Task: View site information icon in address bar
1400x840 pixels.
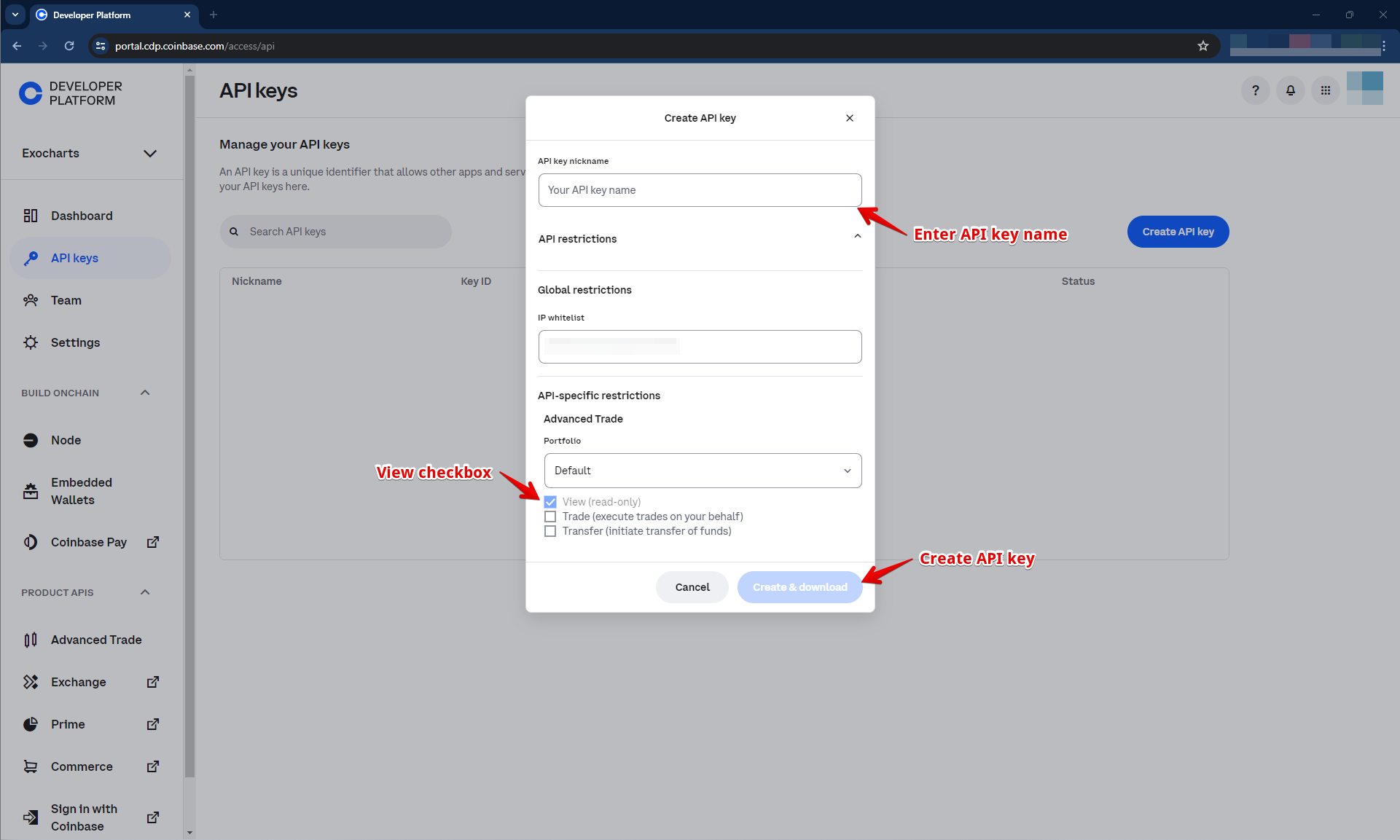Action: point(101,46)
